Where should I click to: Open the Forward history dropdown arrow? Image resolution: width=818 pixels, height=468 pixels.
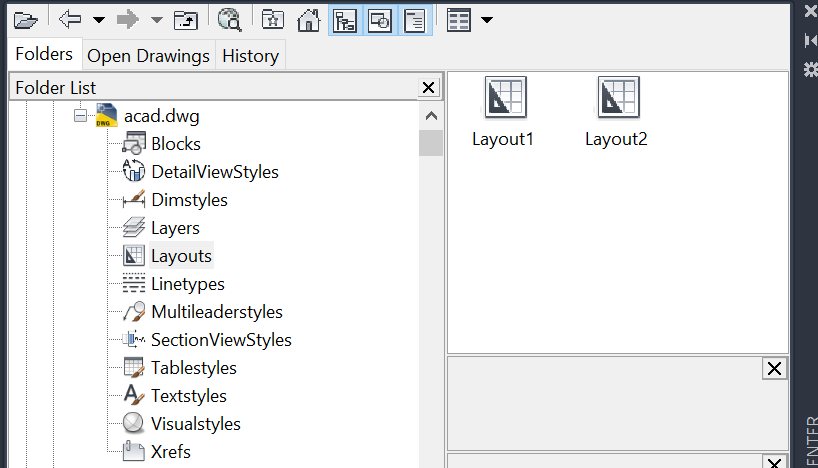[157, 20]
